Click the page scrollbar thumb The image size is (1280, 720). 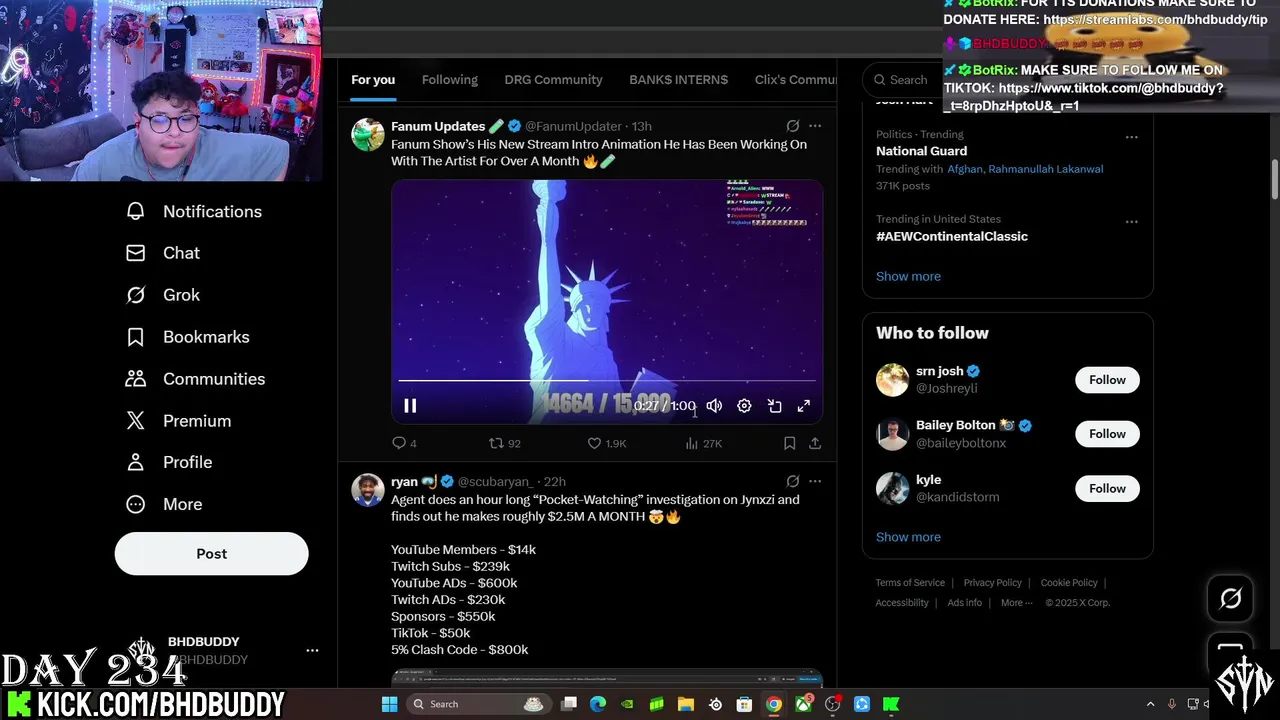tap(1275, 178)
